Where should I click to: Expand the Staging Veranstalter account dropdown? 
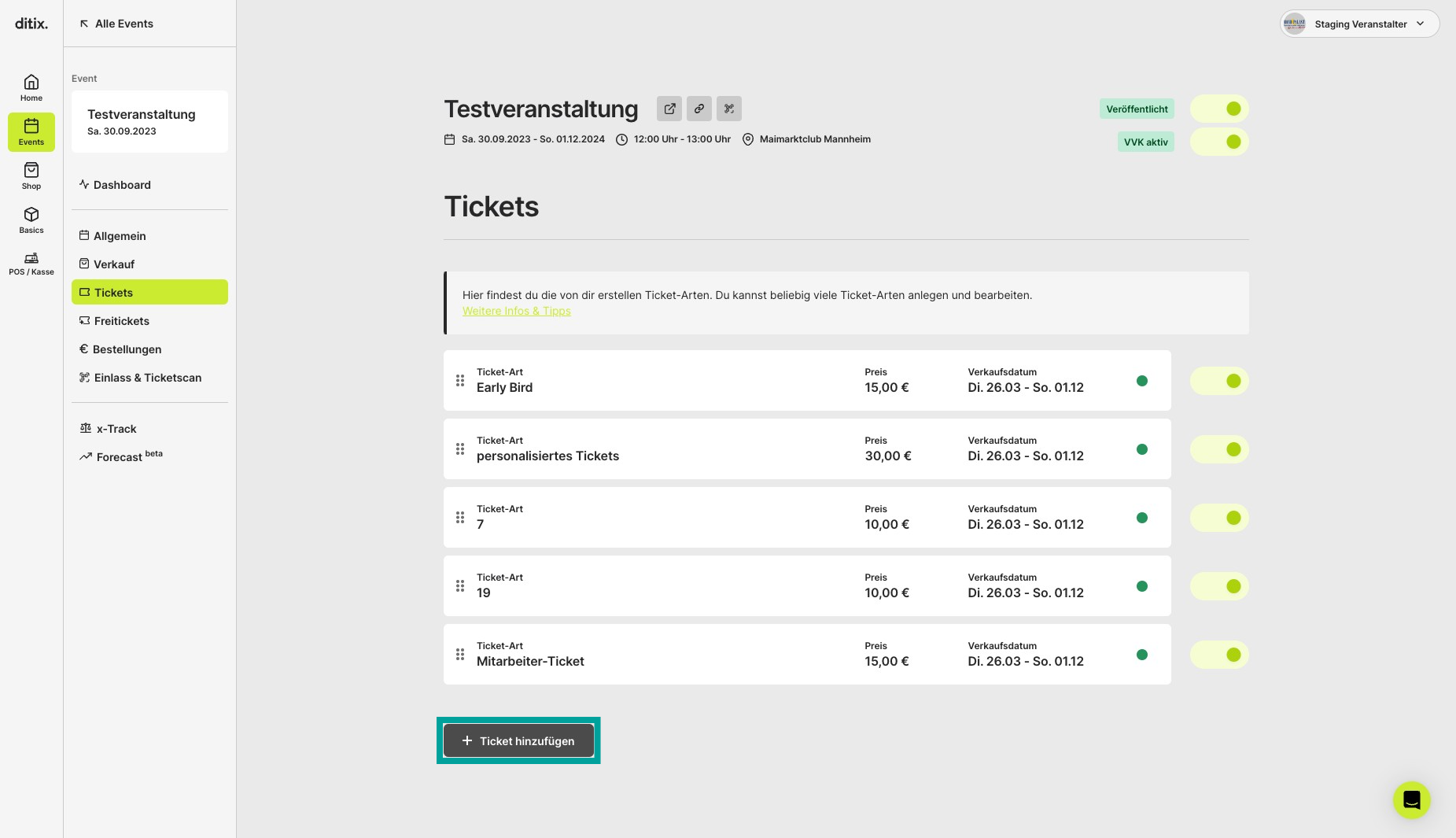1359,24
